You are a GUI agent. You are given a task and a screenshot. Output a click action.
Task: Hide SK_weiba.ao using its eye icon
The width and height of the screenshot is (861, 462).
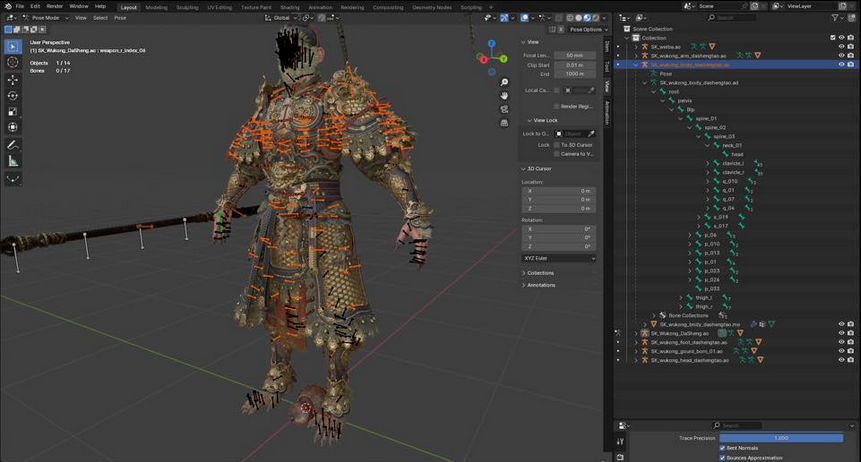coord(841,46)
